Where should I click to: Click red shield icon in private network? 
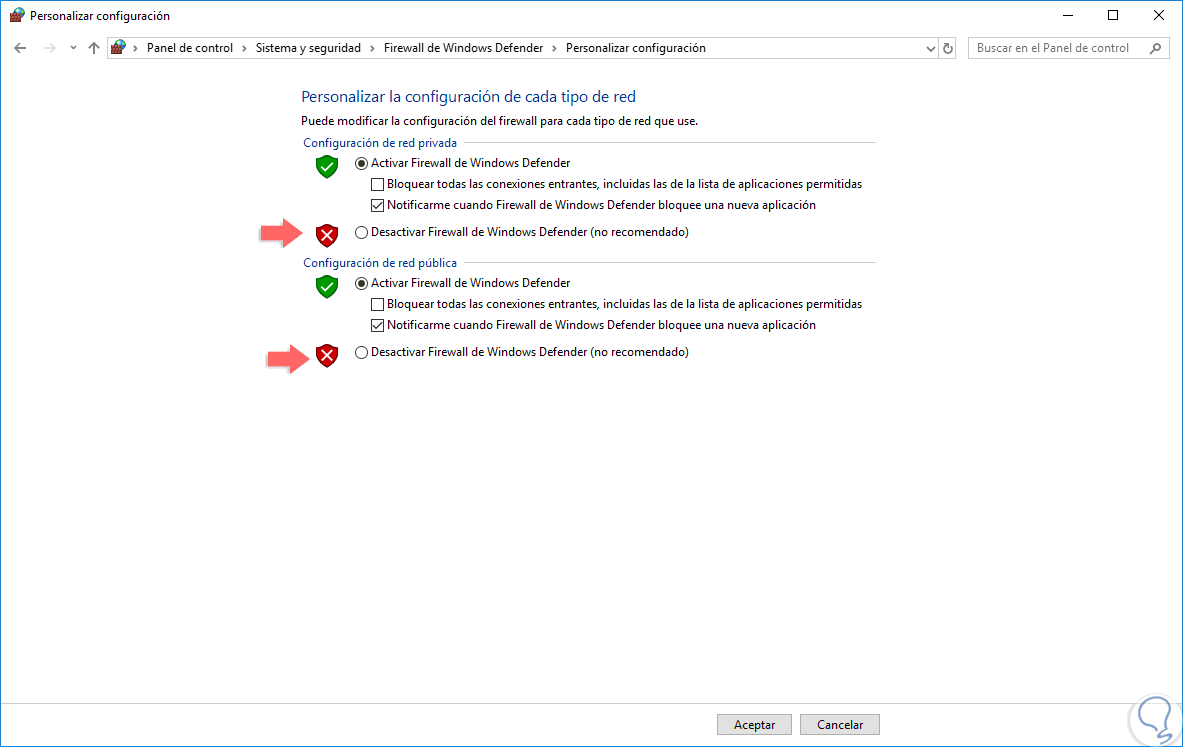click(327, 235)
